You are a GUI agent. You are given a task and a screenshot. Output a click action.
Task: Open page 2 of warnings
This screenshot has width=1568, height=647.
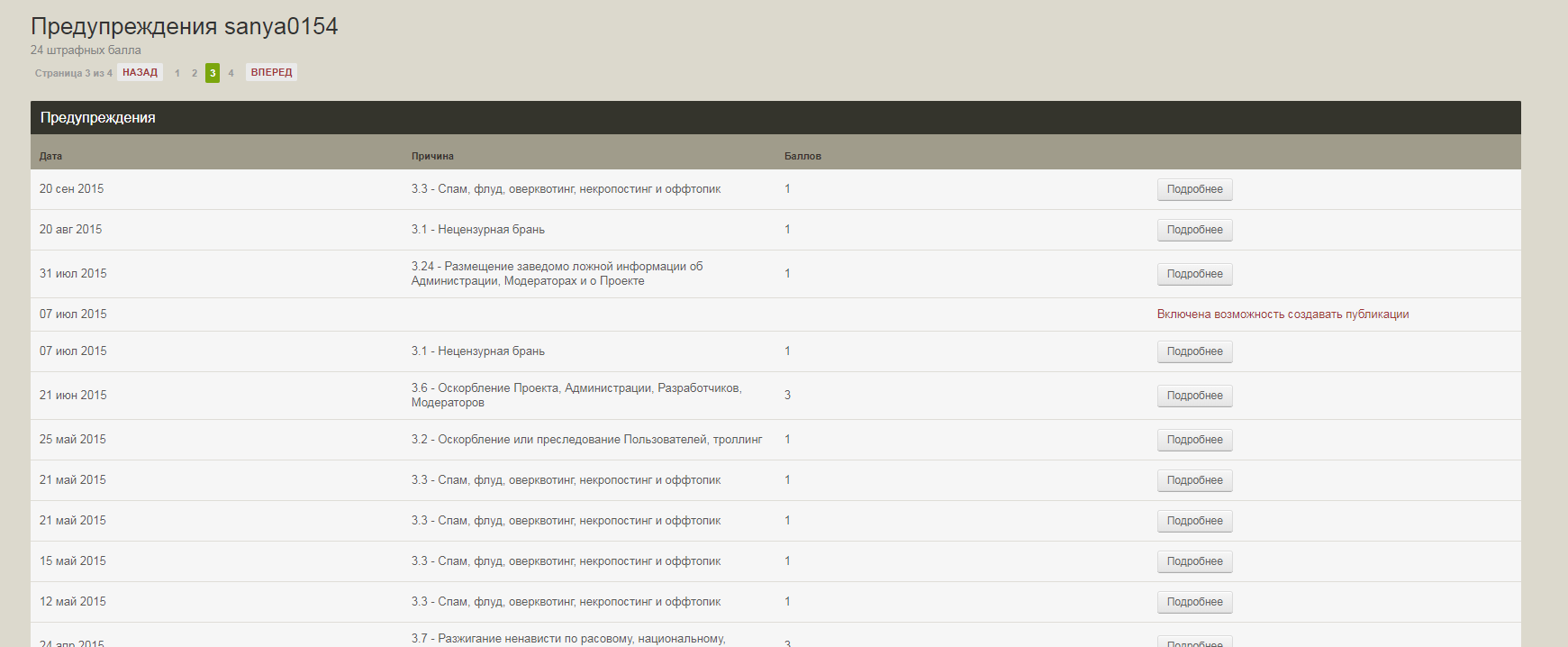pyautogui.click(x=195, y=73)
